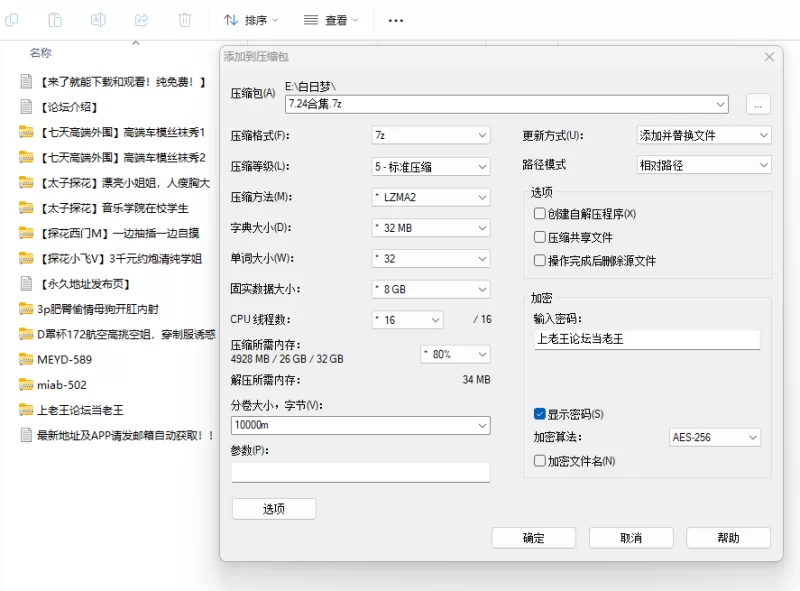Open the three-dots more options menu
The image size is (800, 591).
point(396,20)
